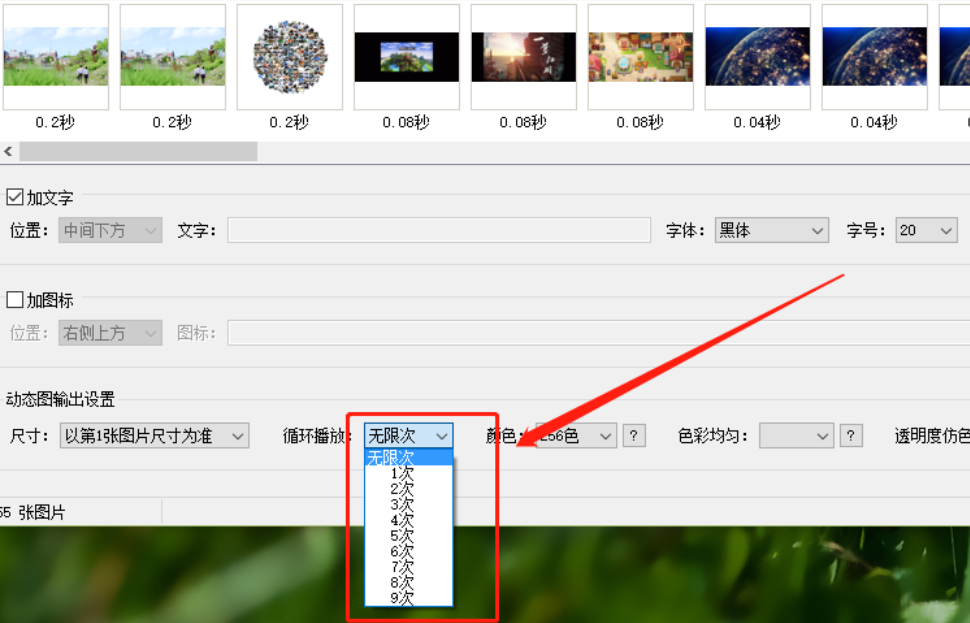Select the second 0.2秒 meadow frame thumbnail

tap(173, 57)
